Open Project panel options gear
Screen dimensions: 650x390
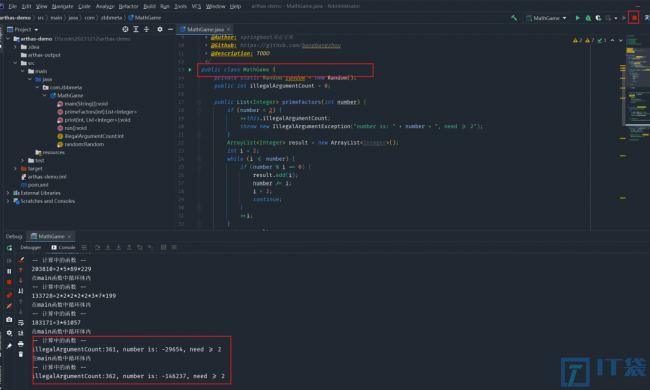coord(160,29)
